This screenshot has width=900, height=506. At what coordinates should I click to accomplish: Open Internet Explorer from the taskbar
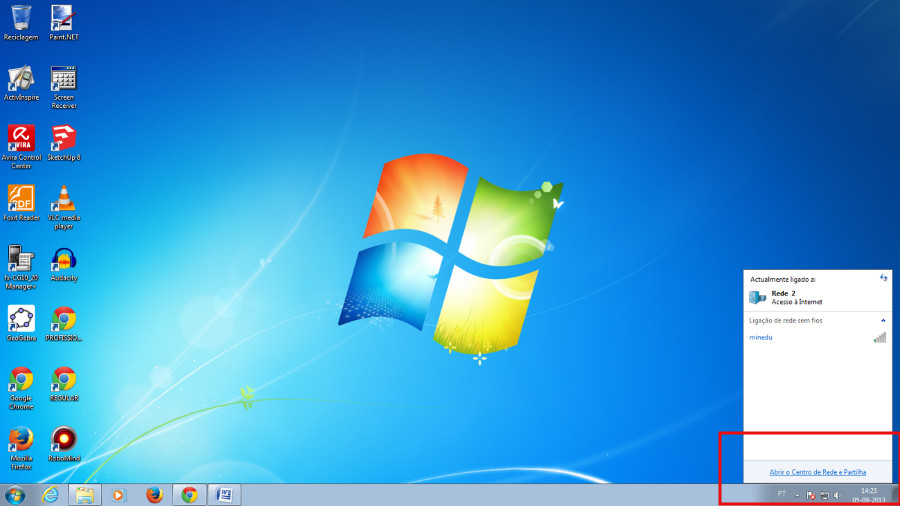[x=50, y=495]
